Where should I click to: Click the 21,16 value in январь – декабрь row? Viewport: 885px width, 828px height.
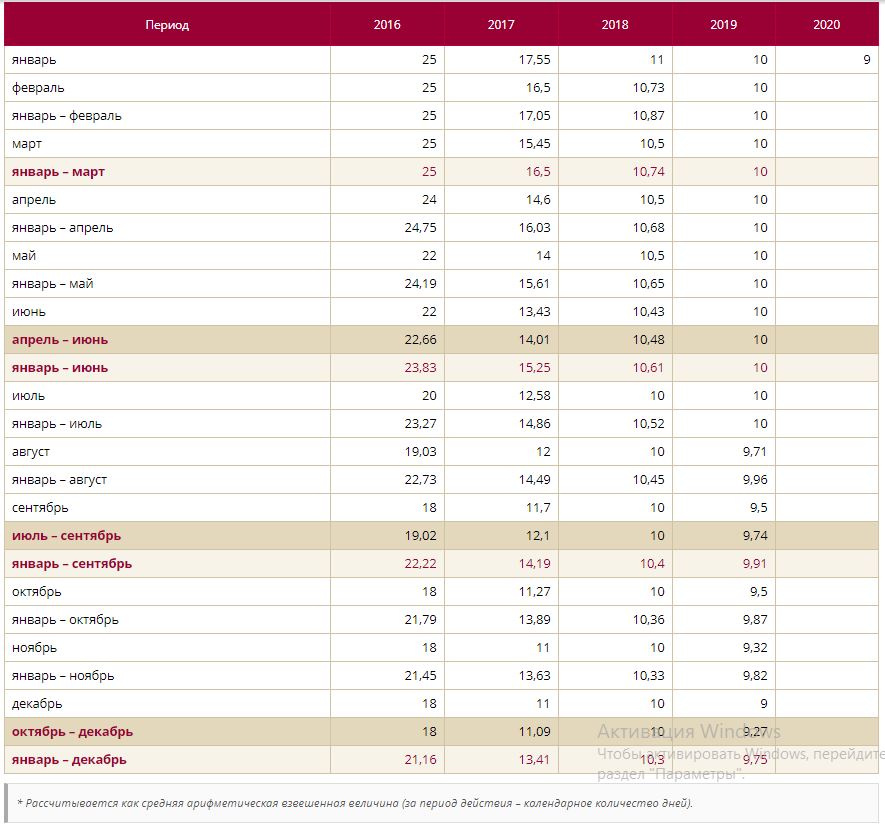click(x=420, y=760)
